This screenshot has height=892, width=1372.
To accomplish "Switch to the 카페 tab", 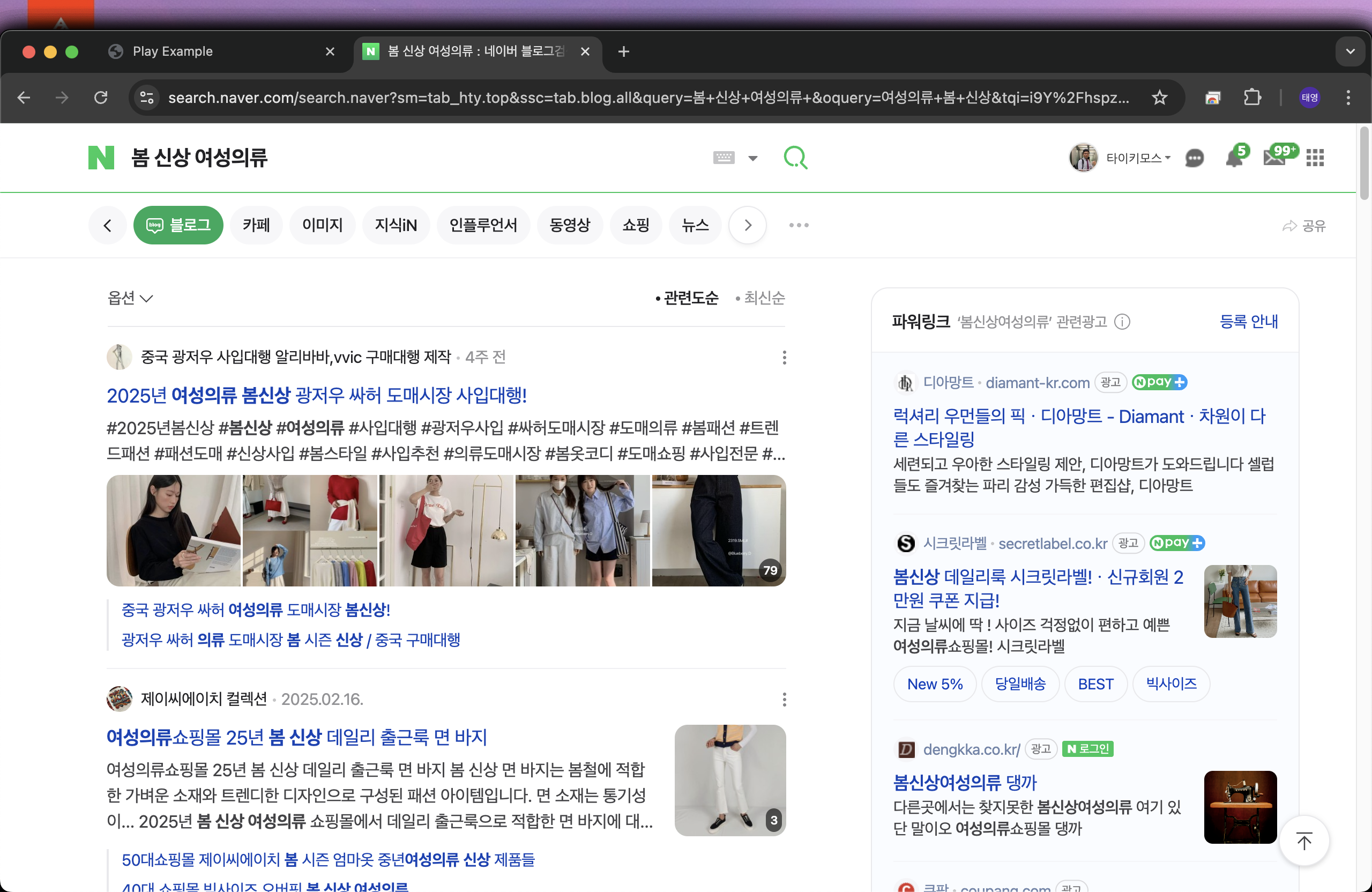I will point(257,225).
